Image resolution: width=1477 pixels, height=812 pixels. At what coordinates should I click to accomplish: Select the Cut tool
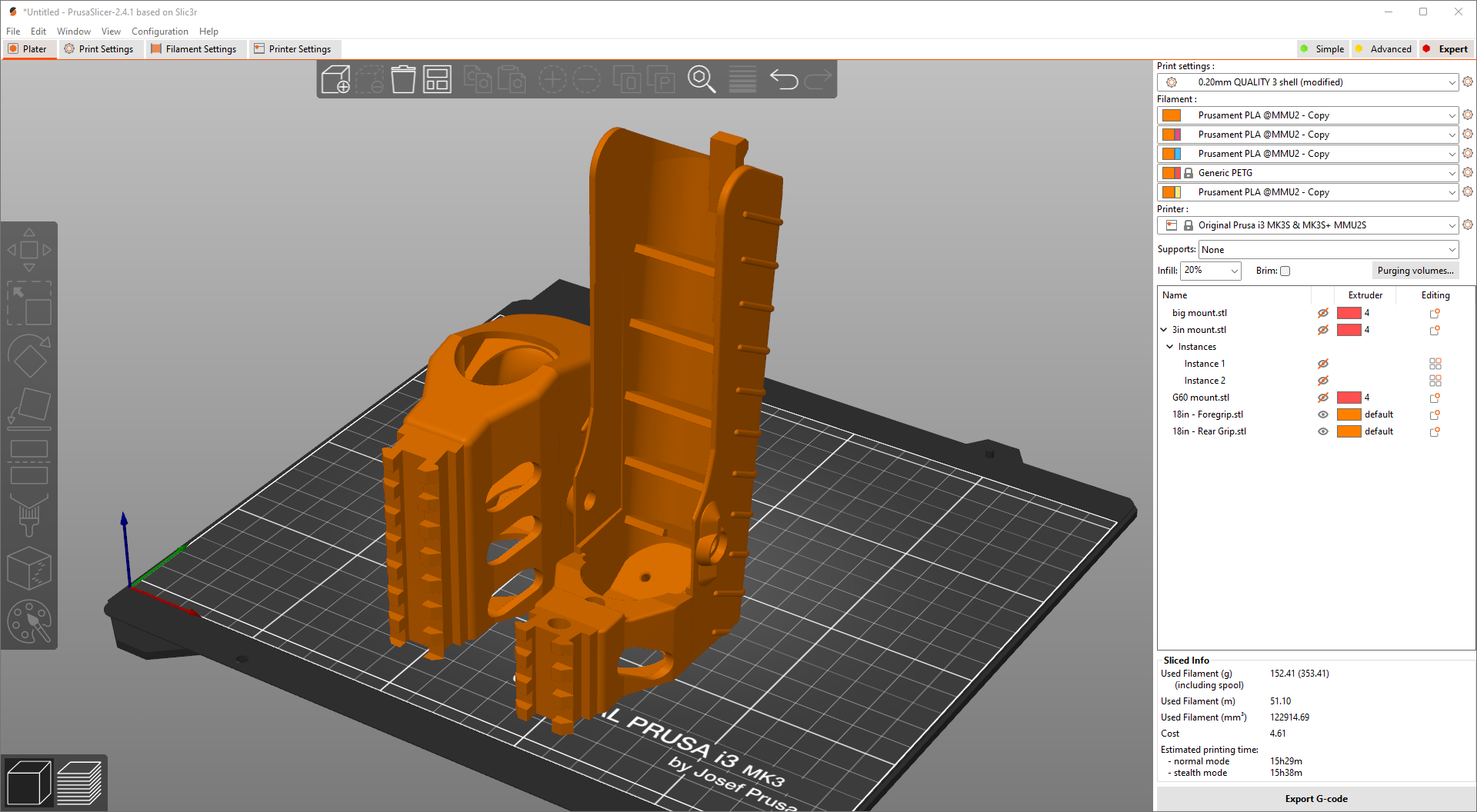click(29, 461)
